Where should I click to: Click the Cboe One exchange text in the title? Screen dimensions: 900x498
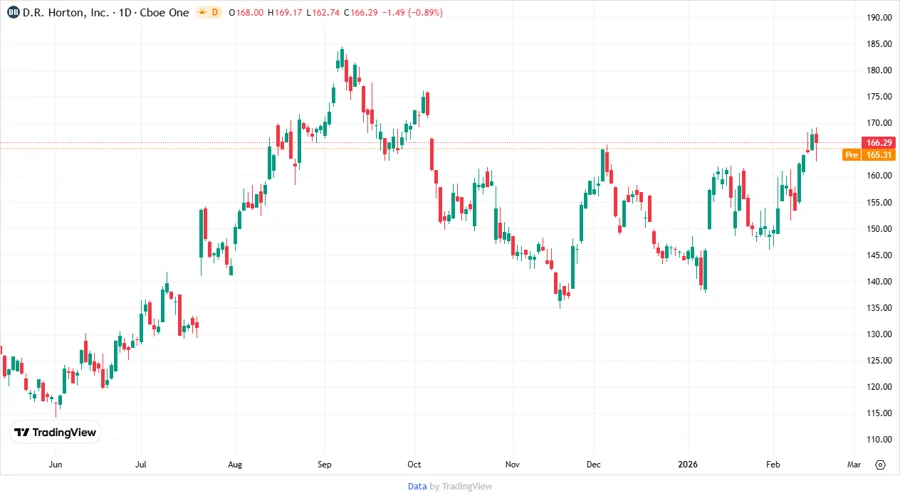coord(164,12)
